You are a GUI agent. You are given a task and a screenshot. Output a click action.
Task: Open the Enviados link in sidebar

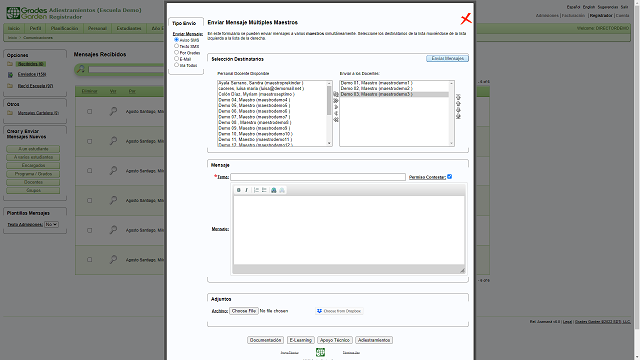tap(32, 75)
